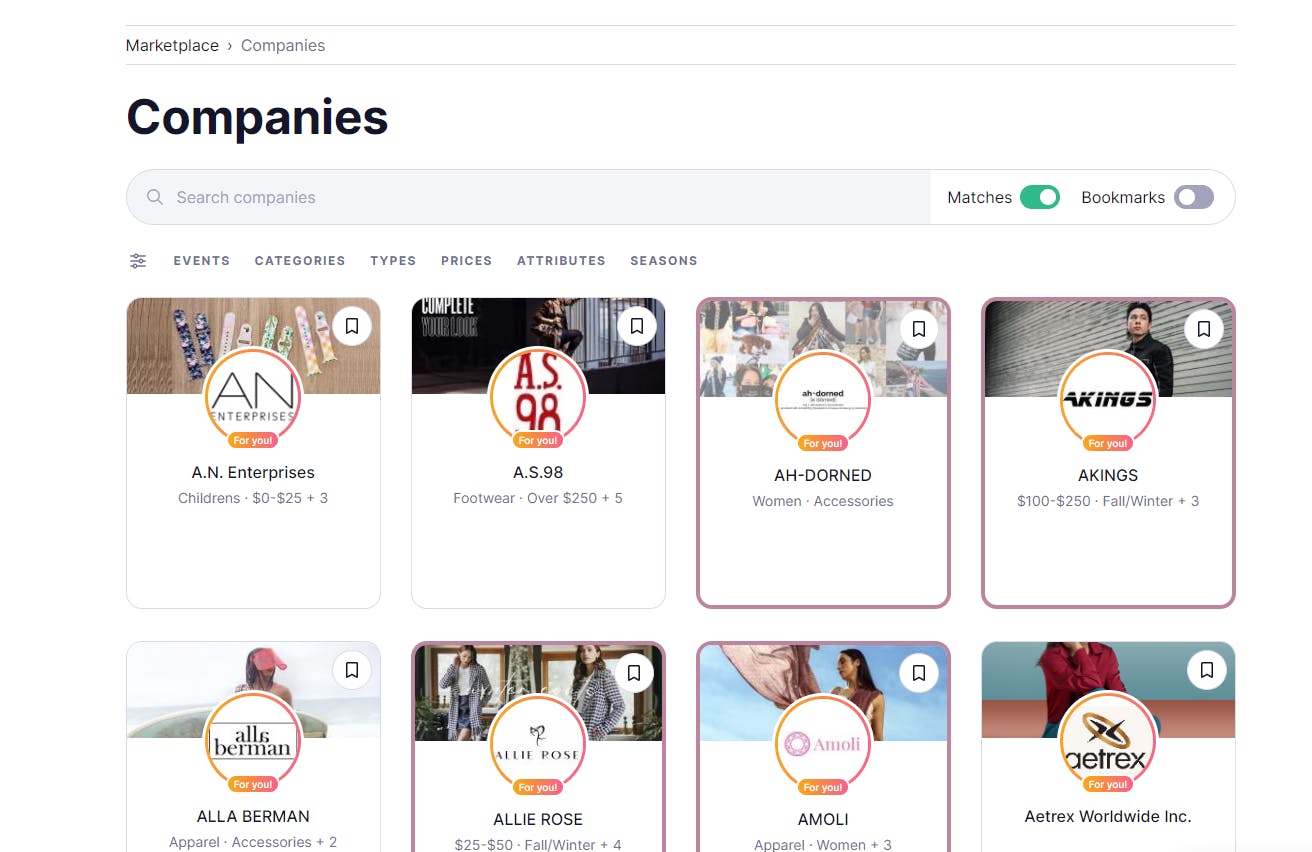Click the search magnifier icon
This screenshot has height=852, width=1312.
pos(155,197)
